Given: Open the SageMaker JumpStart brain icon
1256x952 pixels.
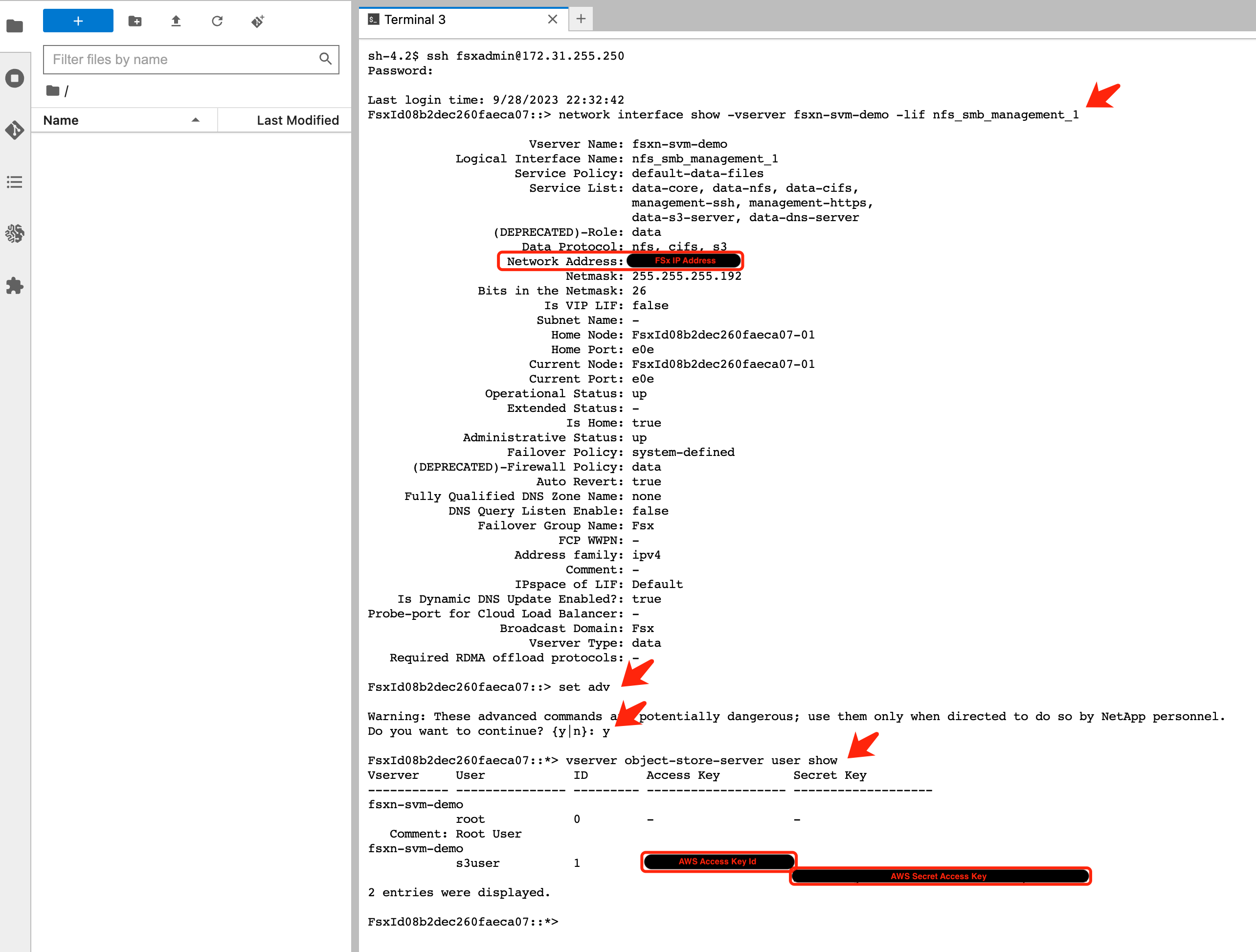Looking at the screenshot, I should pyautogui.click(x=15, y=233).
